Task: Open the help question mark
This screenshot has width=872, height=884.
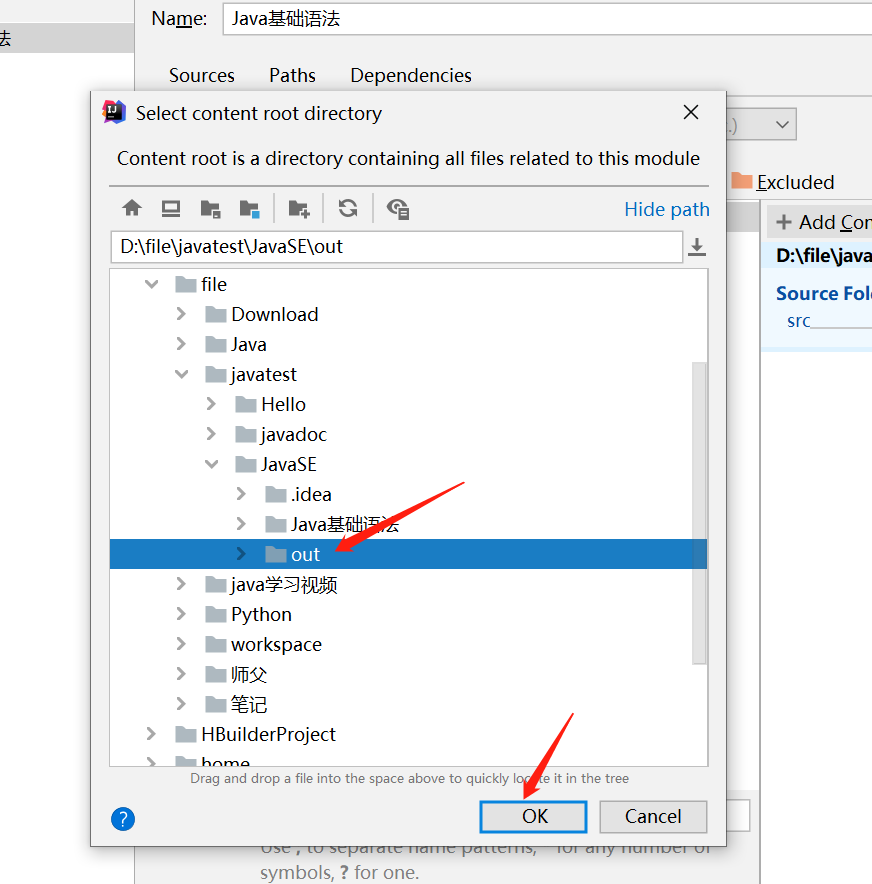Action: click(123, 819)
